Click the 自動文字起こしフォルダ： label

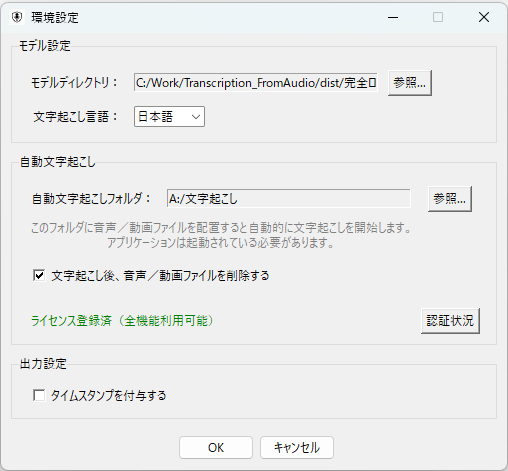pyautogui.click(x=92, y=199)
